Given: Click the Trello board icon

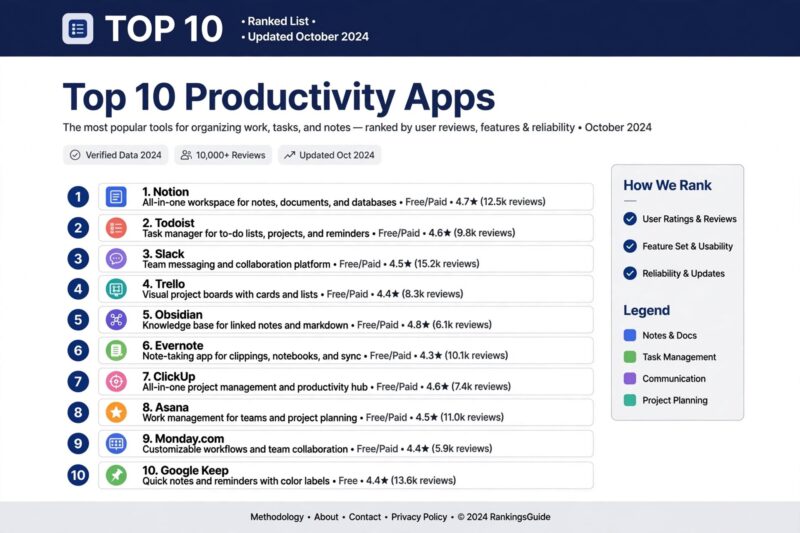Looking at the screenshot, I should click(116, 289).
